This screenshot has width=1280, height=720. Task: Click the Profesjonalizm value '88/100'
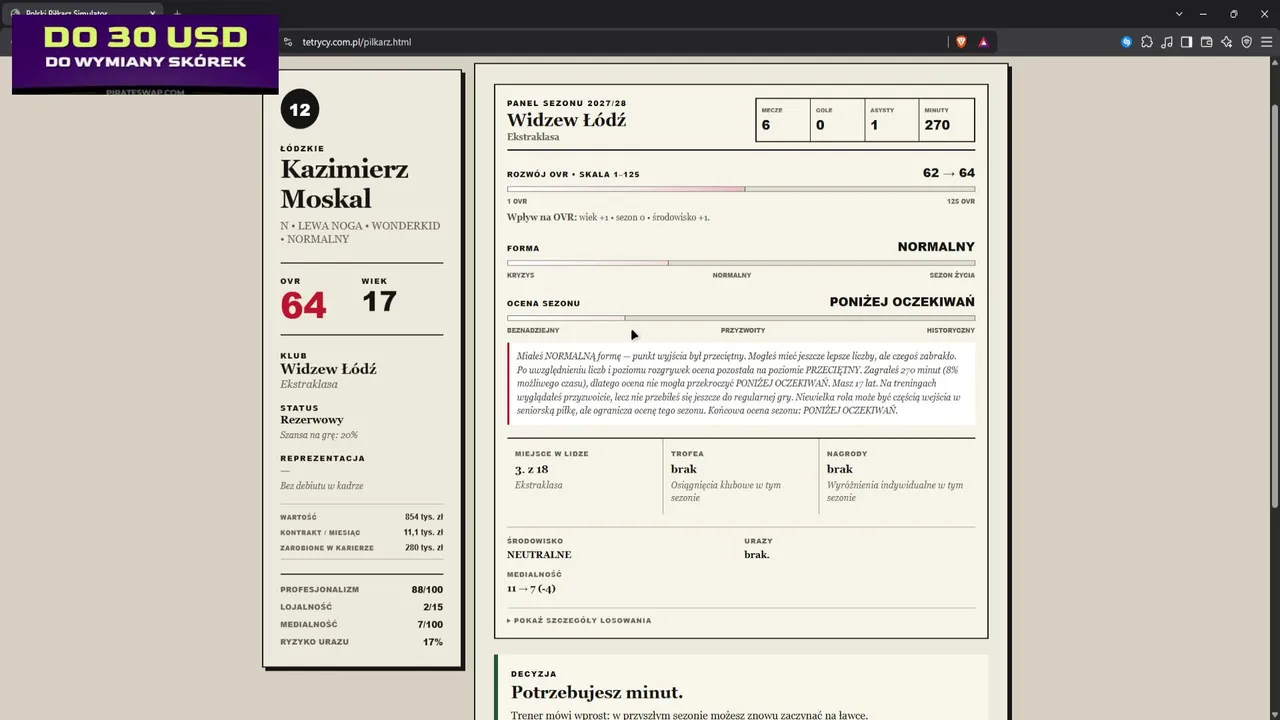pos(427,590)
